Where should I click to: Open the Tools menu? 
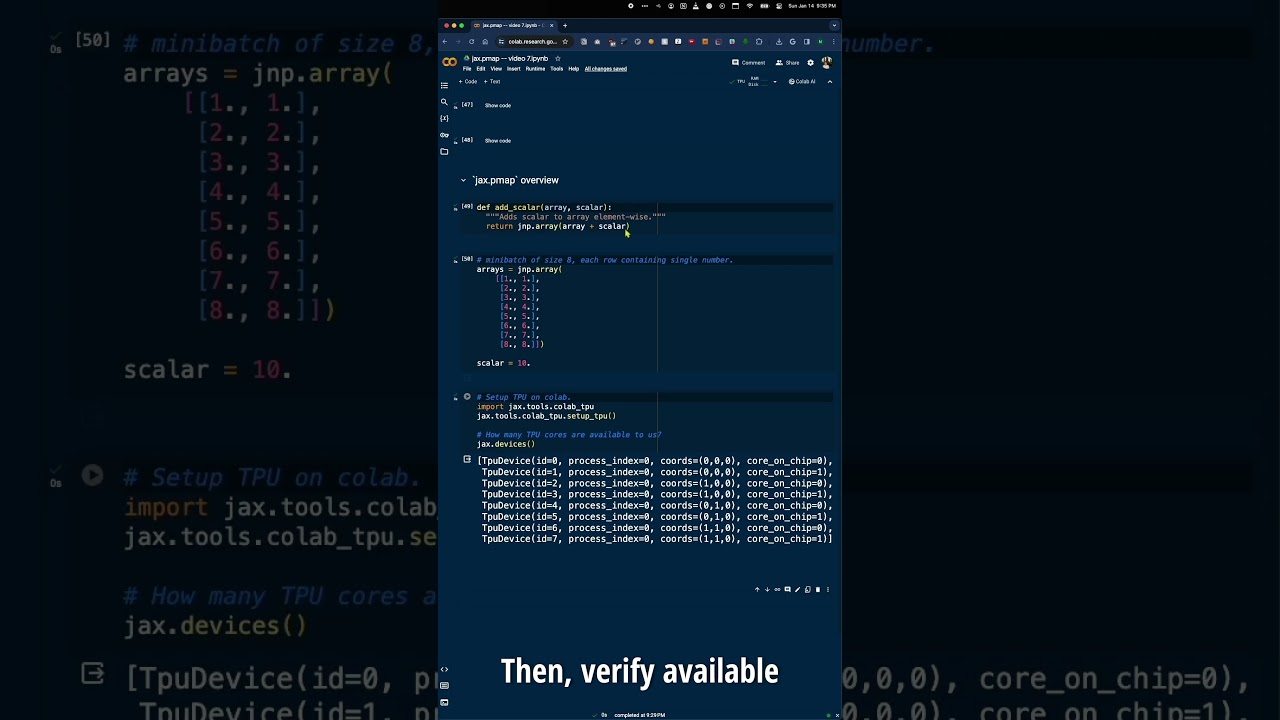pyautogui.click(x=557, y=69)
